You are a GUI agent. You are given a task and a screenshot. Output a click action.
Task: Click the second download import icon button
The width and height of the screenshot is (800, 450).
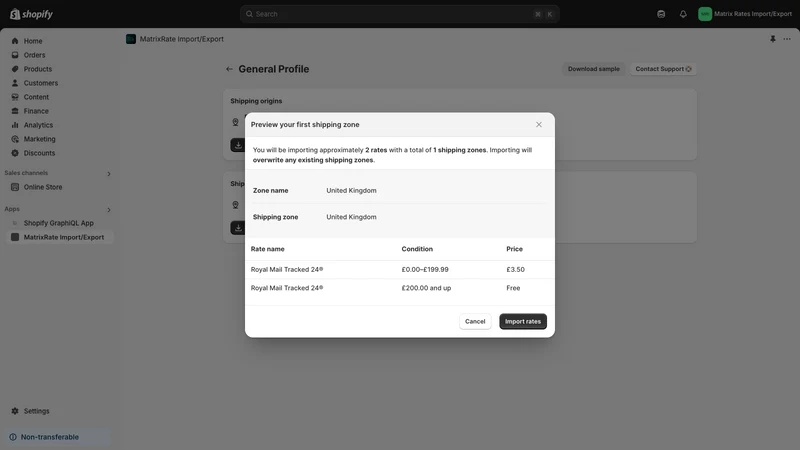(238, 228)
